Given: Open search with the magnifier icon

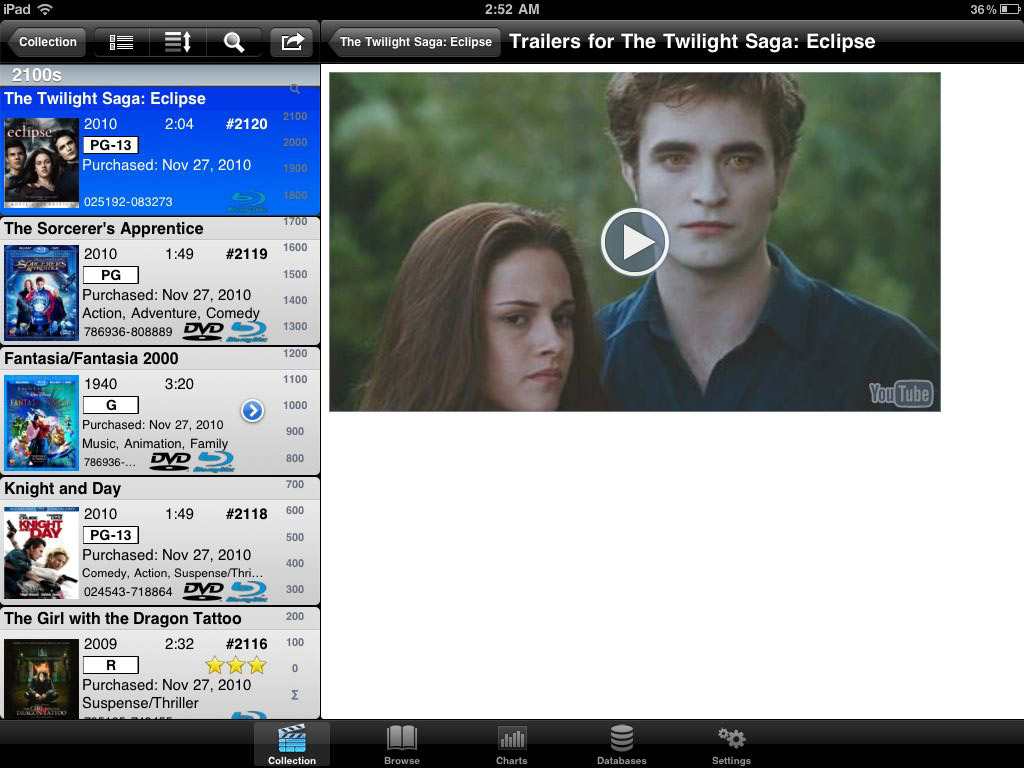Looking at the screenshot, I should (x=234, y=42).
